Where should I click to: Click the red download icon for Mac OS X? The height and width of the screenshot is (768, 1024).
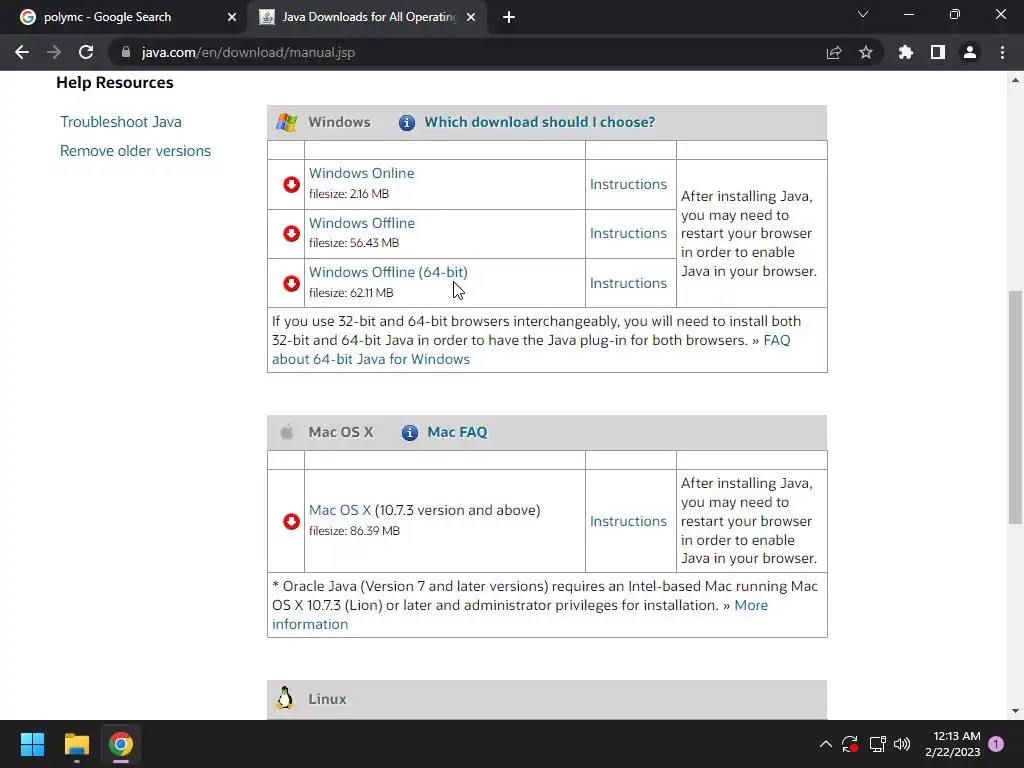(x=291, y=521)
